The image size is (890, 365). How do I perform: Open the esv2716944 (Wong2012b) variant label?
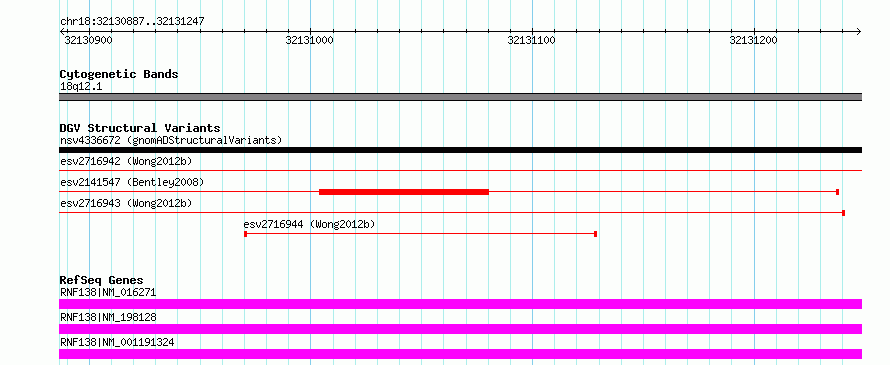coord(309,224)
